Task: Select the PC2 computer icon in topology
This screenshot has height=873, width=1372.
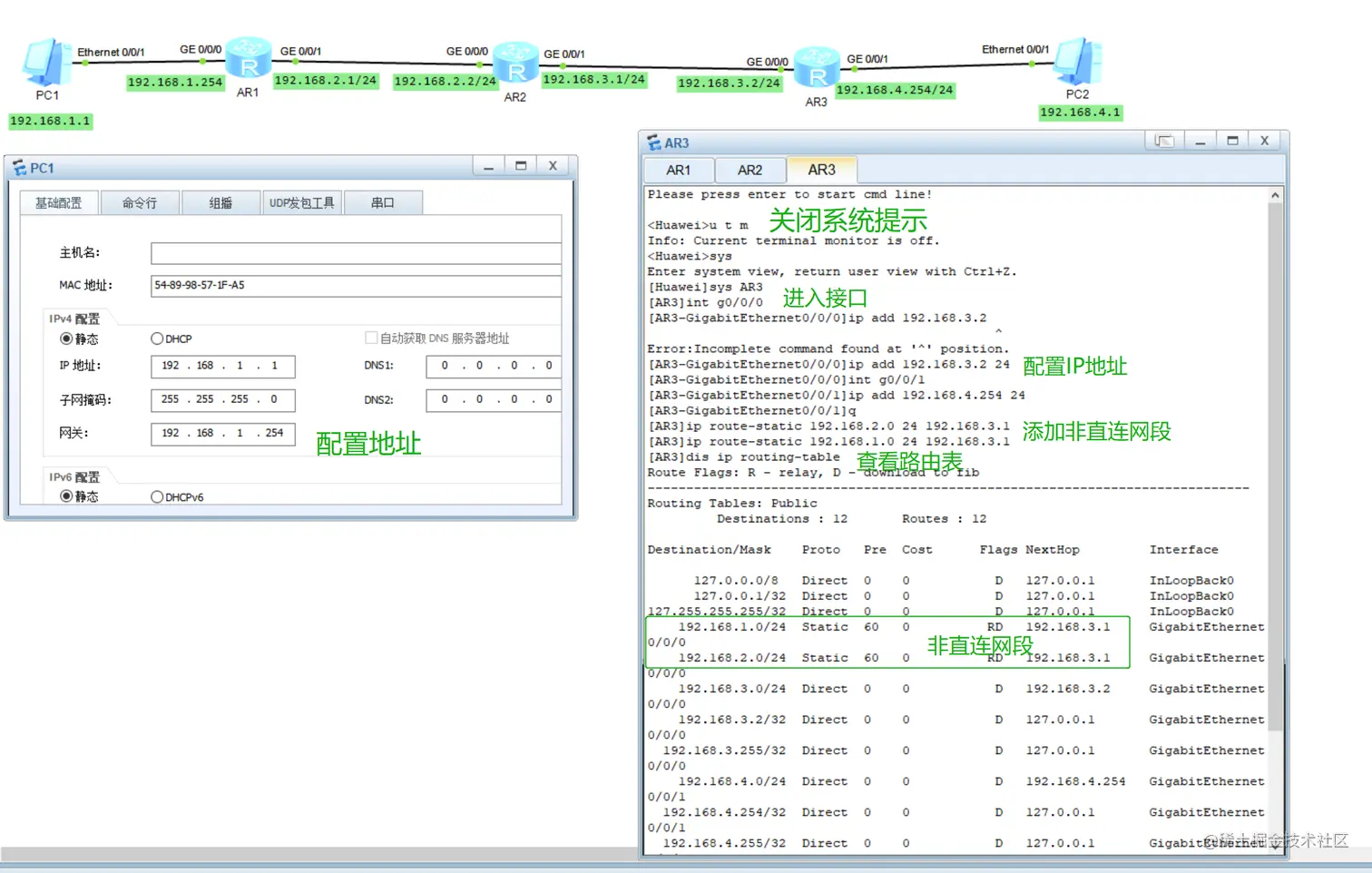Action: [1078, 61]
